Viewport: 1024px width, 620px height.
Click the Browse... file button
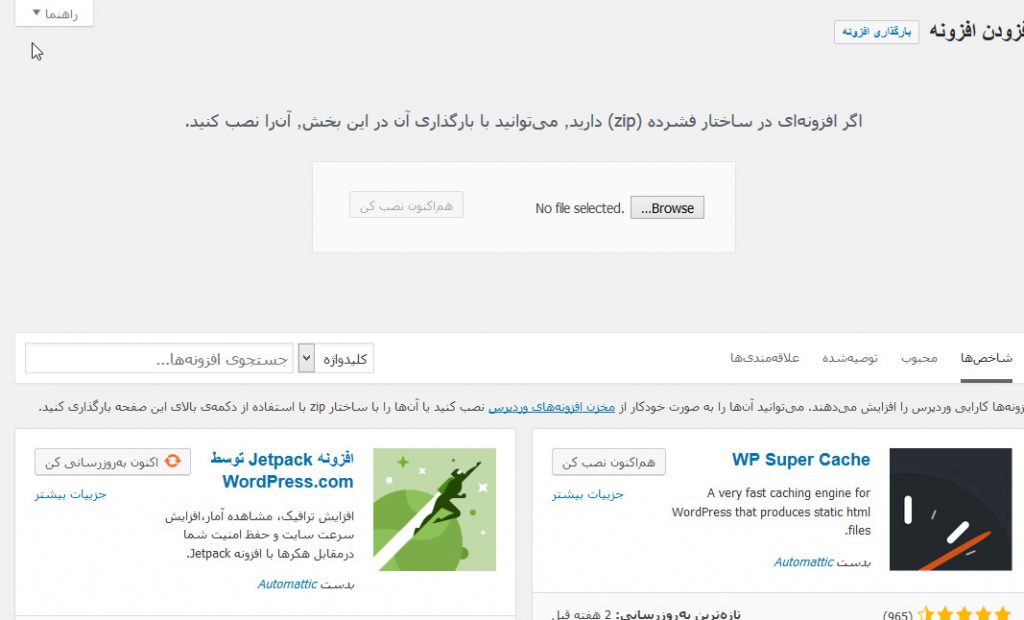pos(667,208)
